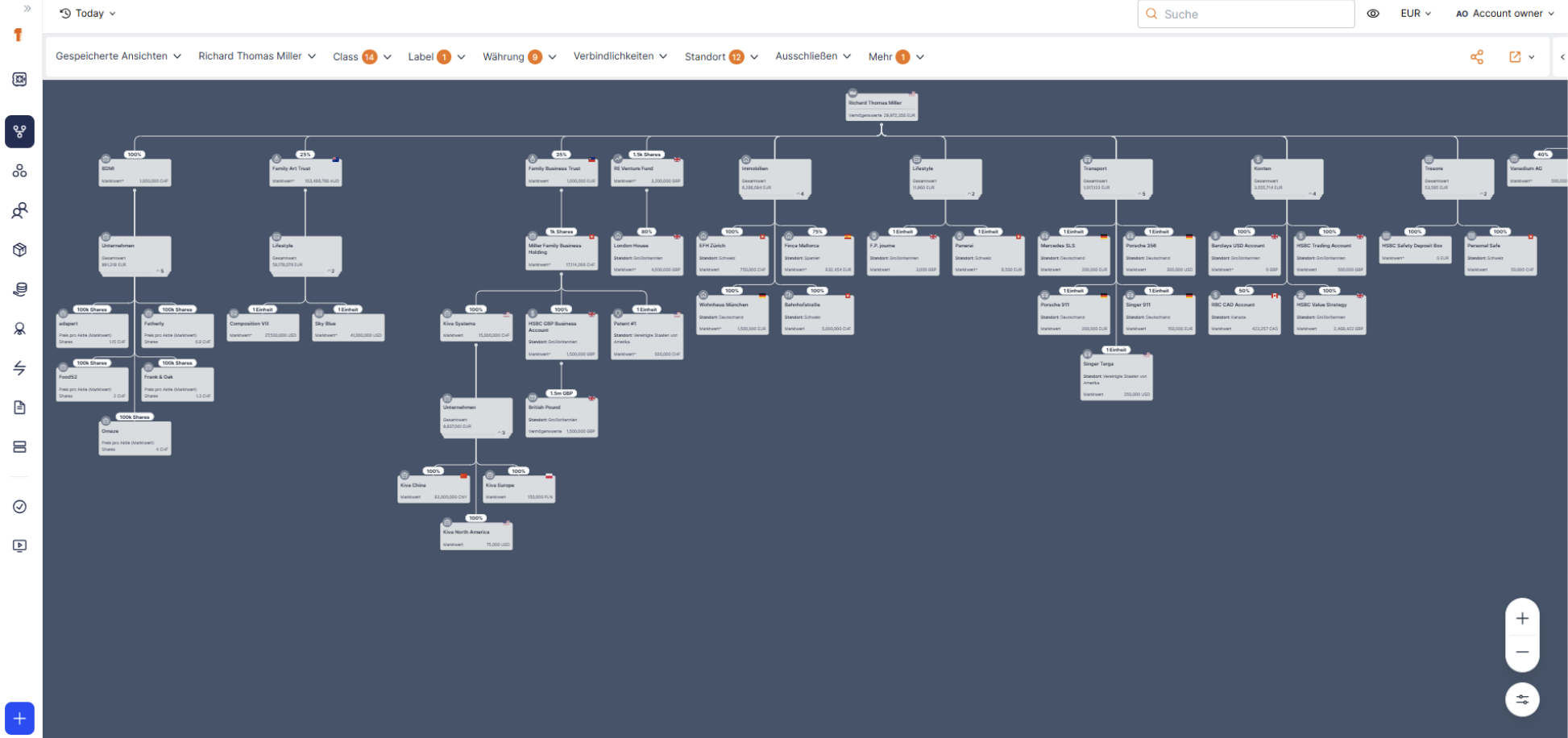The image size is (1568, 738).
Task: Open the Class filter menu
Action: pyautogui.click(x=361, y=57)
